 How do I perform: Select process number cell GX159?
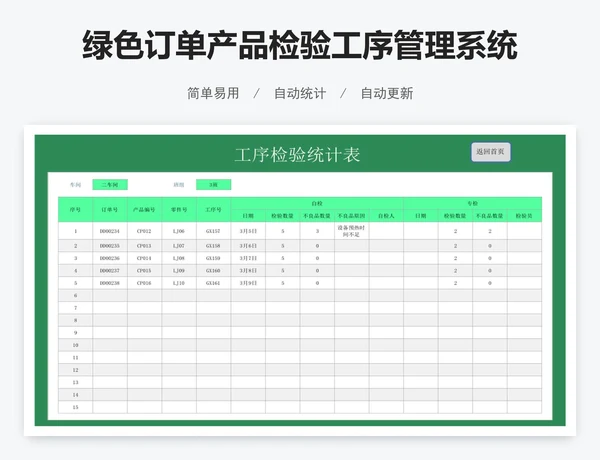214,258
